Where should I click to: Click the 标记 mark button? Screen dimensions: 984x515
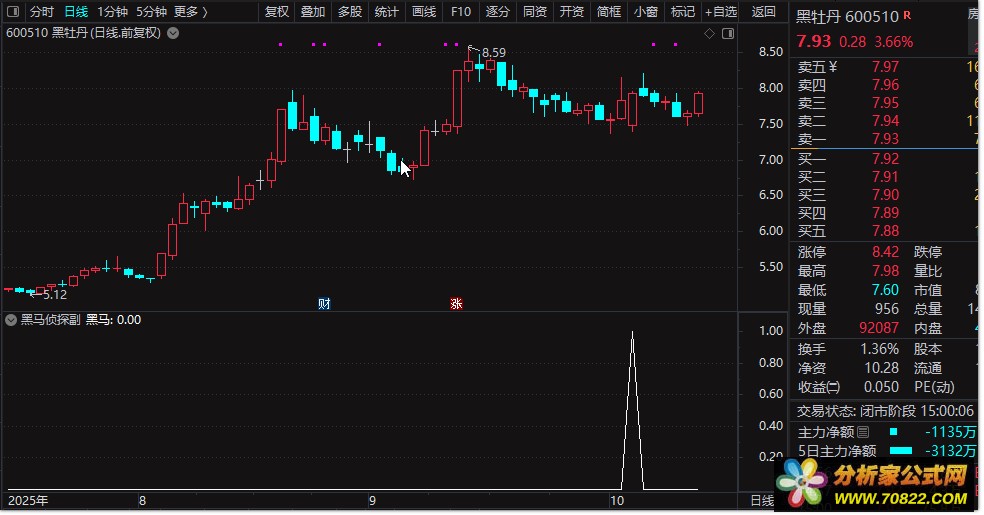(683, 12)
